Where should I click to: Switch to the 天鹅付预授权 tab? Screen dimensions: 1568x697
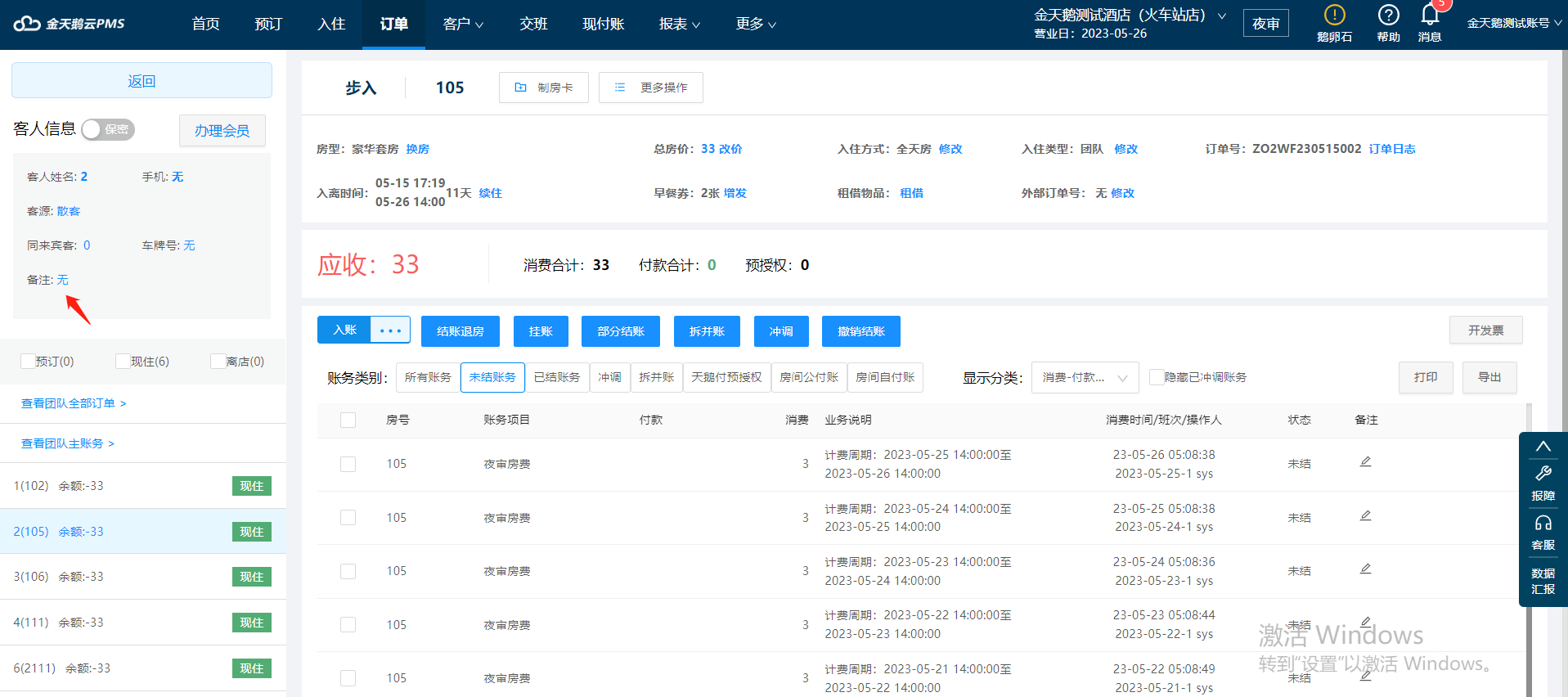[x=726, y=377]
